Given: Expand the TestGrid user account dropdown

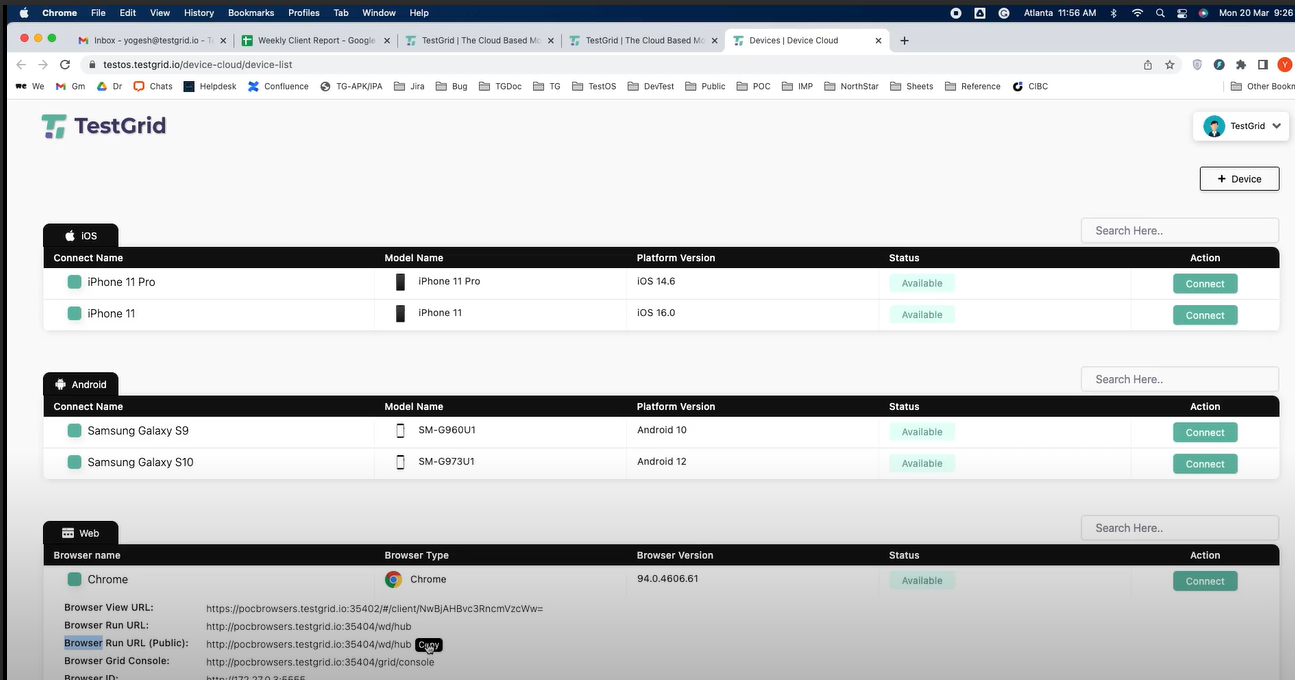Looking at the screenshot, I should (1241, 126).
